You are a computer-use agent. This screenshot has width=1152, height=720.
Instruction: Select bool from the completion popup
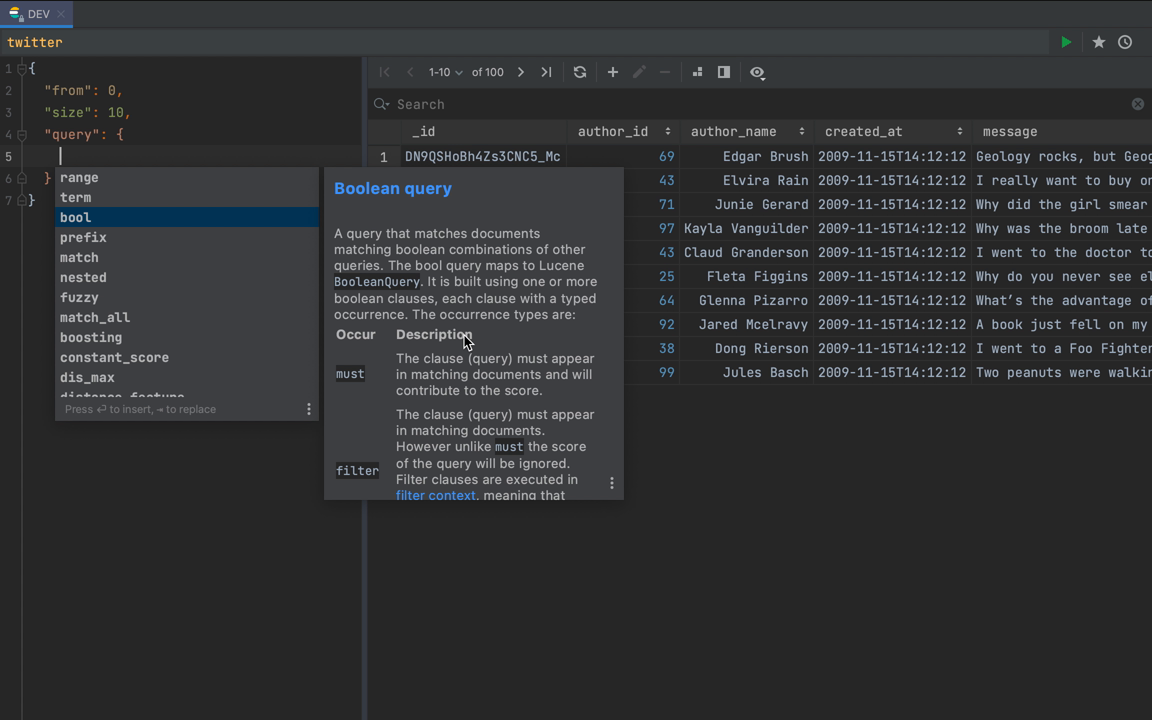tap(75, 217)
